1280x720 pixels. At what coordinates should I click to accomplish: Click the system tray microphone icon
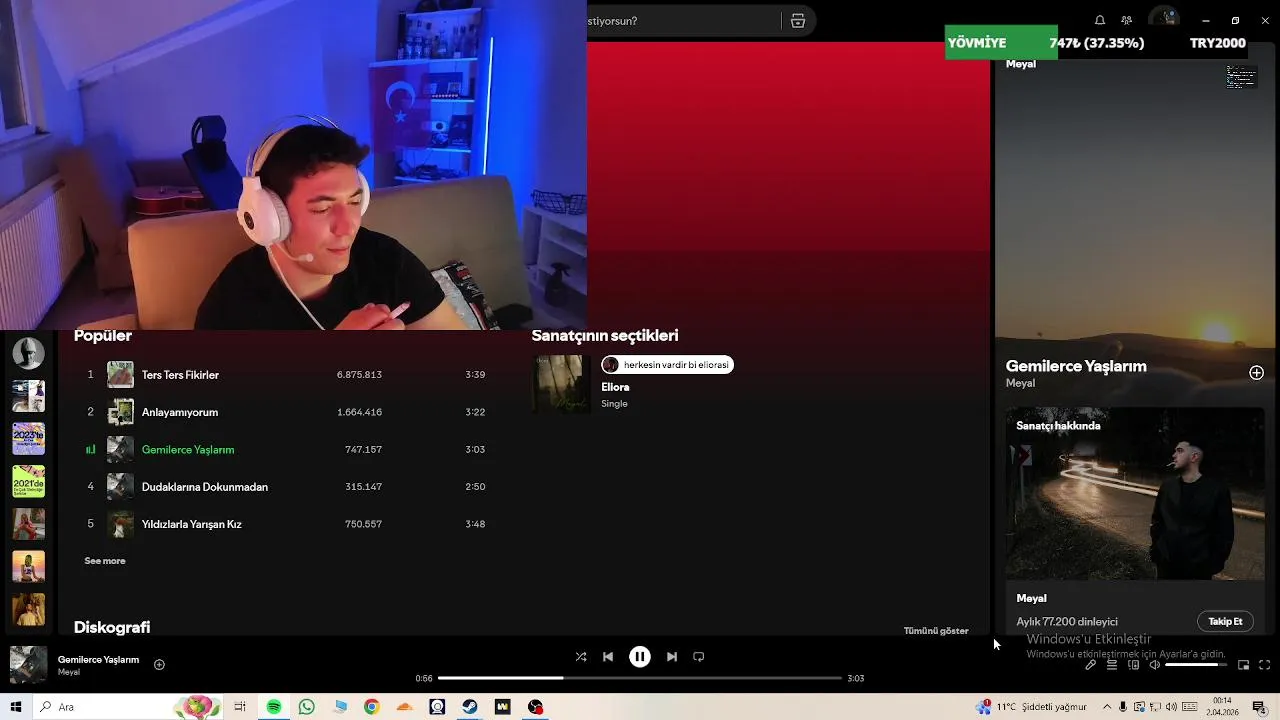[x=1123, y=707]
